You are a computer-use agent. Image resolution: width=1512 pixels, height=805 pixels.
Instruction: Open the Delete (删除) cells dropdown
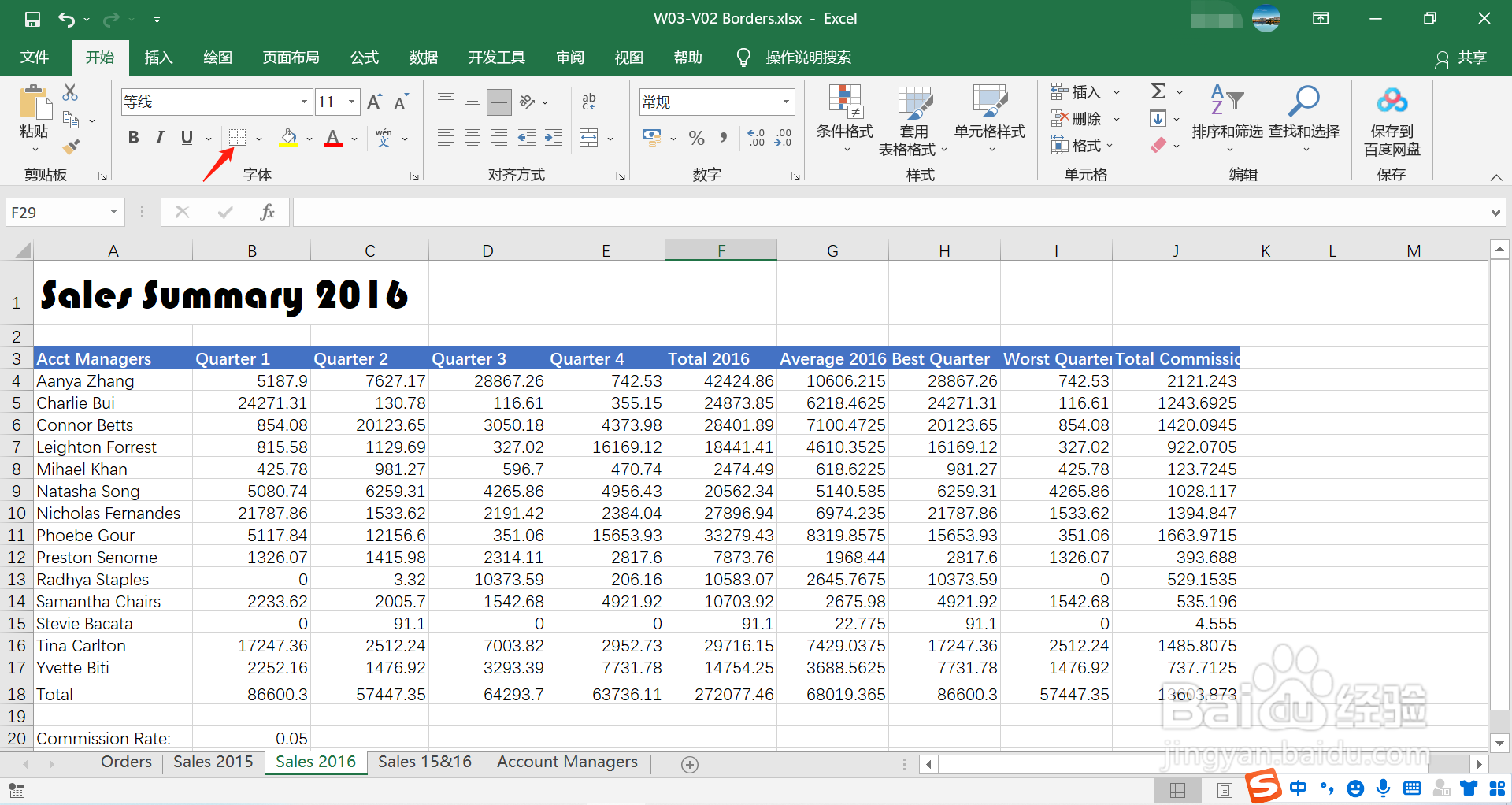click(x=1117, y=119)
